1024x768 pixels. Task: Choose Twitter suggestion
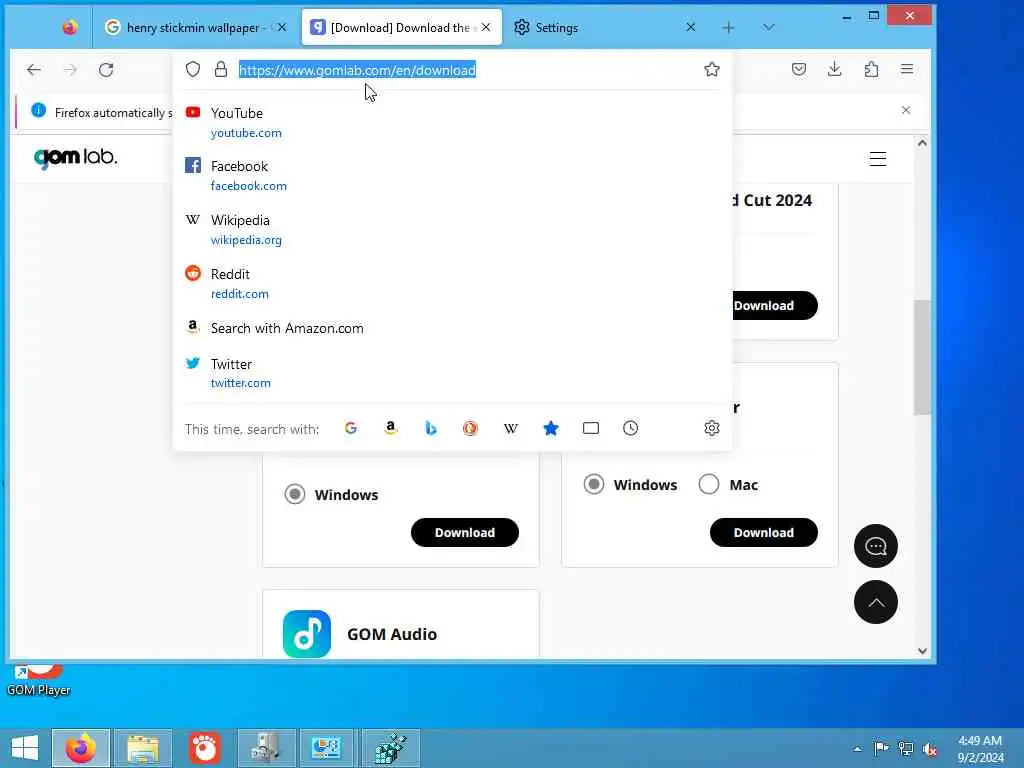coord(452,373)
